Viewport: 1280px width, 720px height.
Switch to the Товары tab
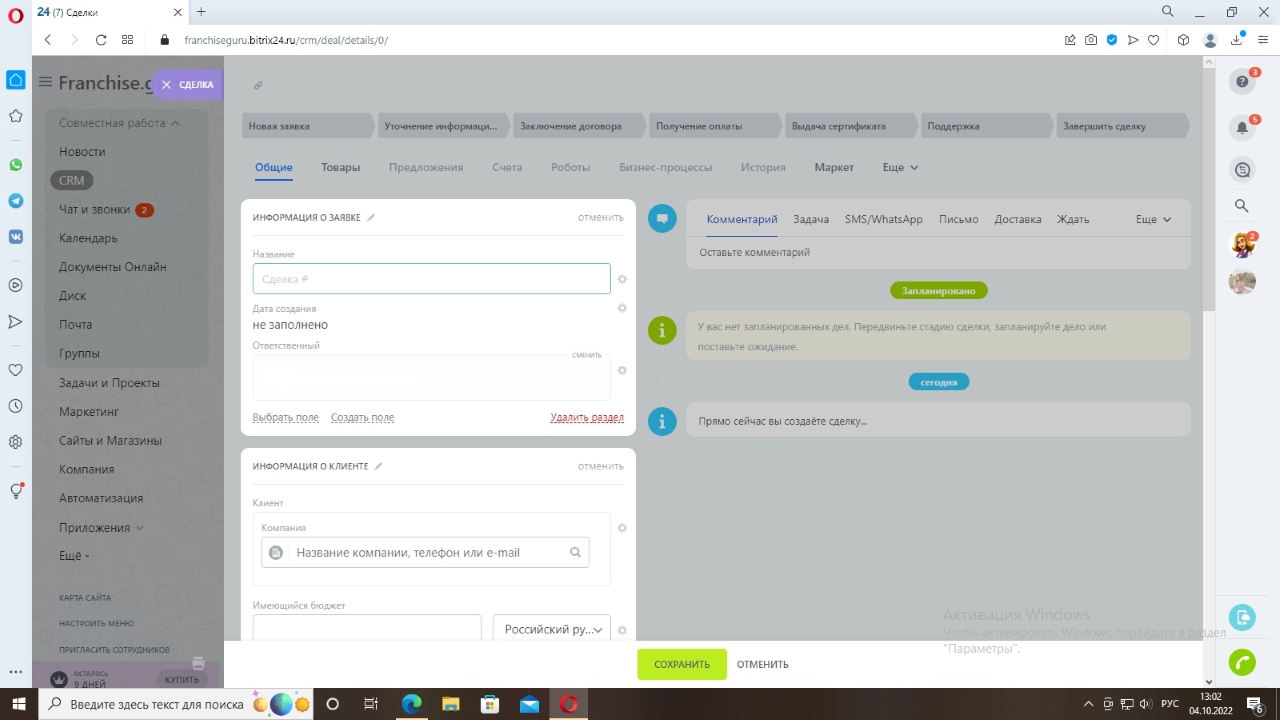click(340, 168)
